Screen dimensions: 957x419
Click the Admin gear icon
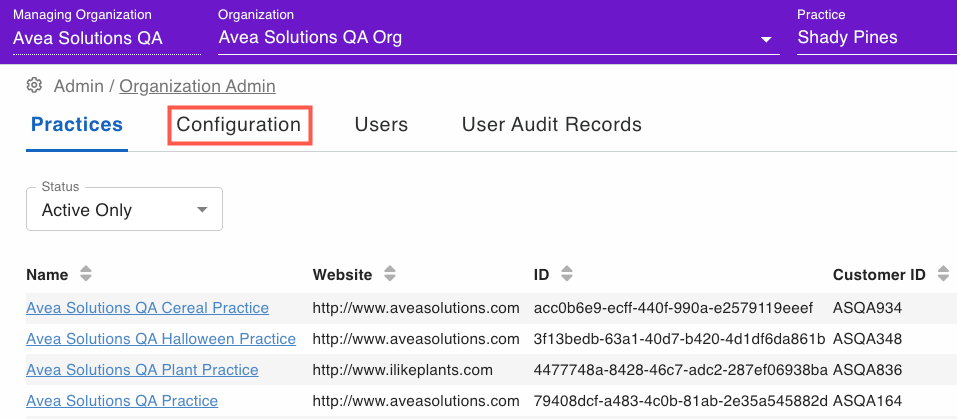click(x=34, y=85)
